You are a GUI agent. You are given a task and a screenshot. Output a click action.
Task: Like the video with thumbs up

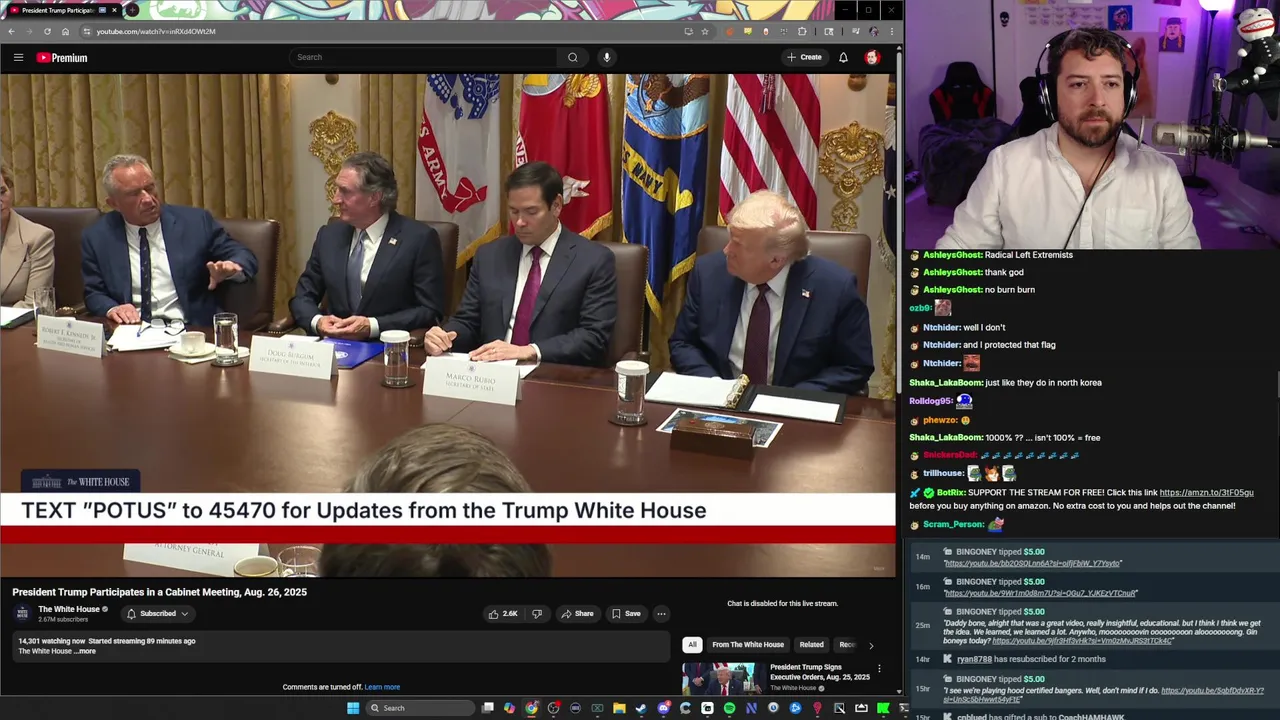pyautogui.click(x=503, y=614)
